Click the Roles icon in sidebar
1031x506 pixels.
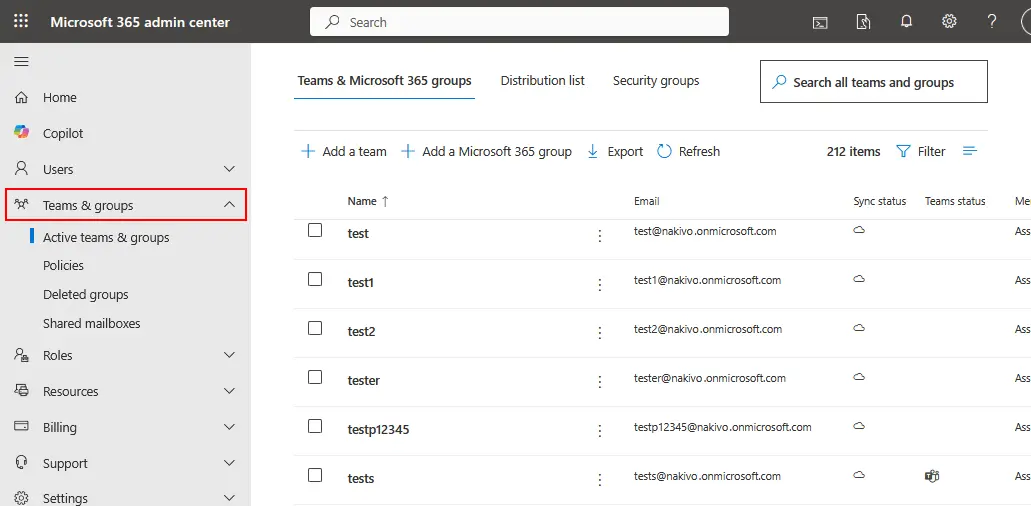(21, 356)
